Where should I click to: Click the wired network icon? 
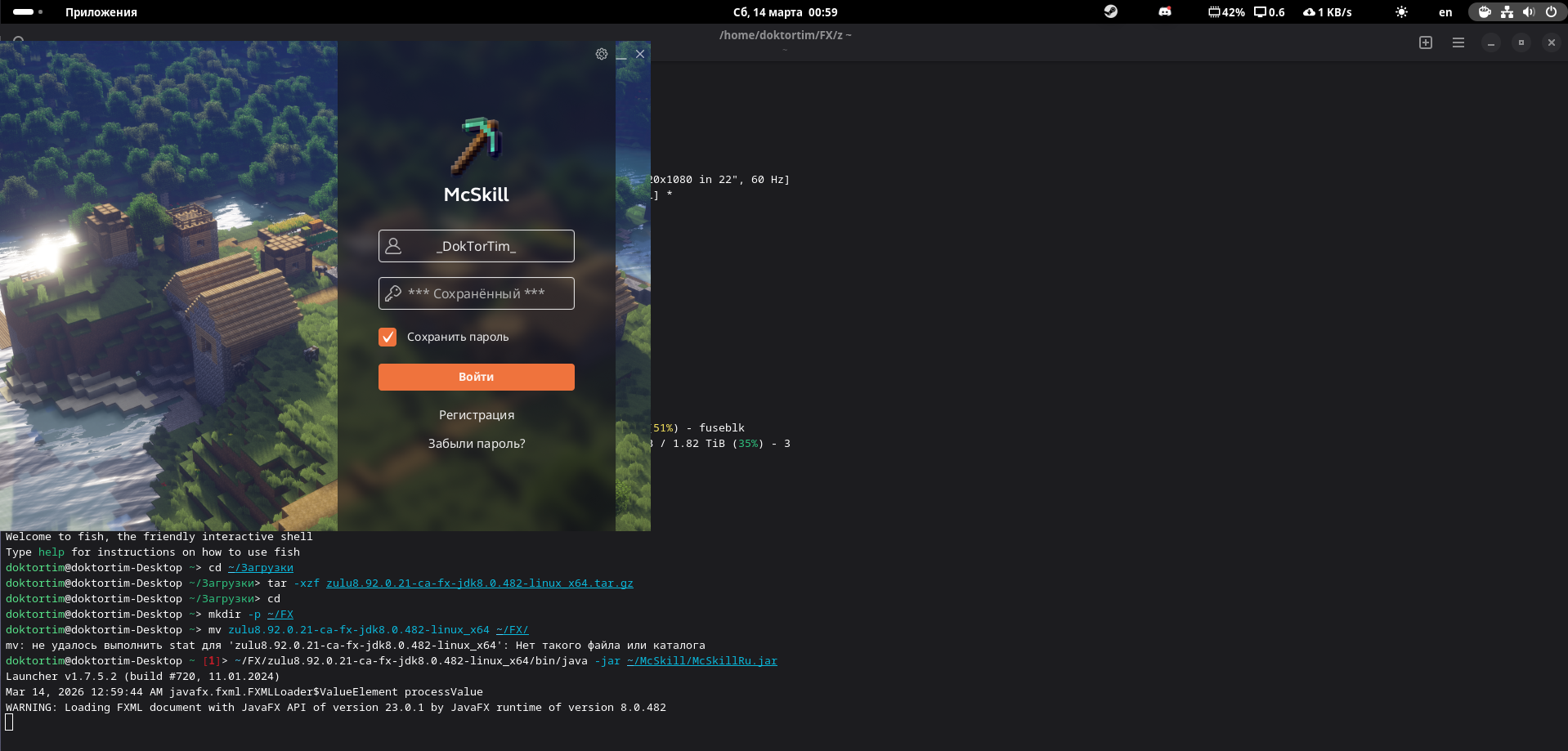click(1507, 12)
